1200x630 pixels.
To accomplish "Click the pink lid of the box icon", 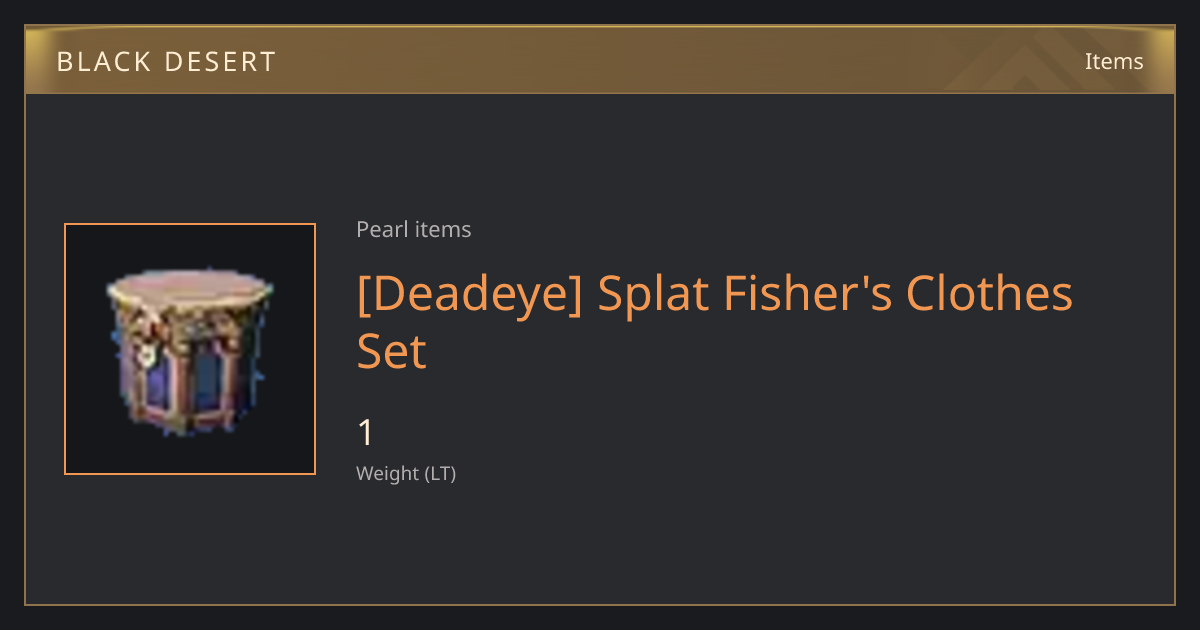I will pyautogui.click(x=189, y=287).
